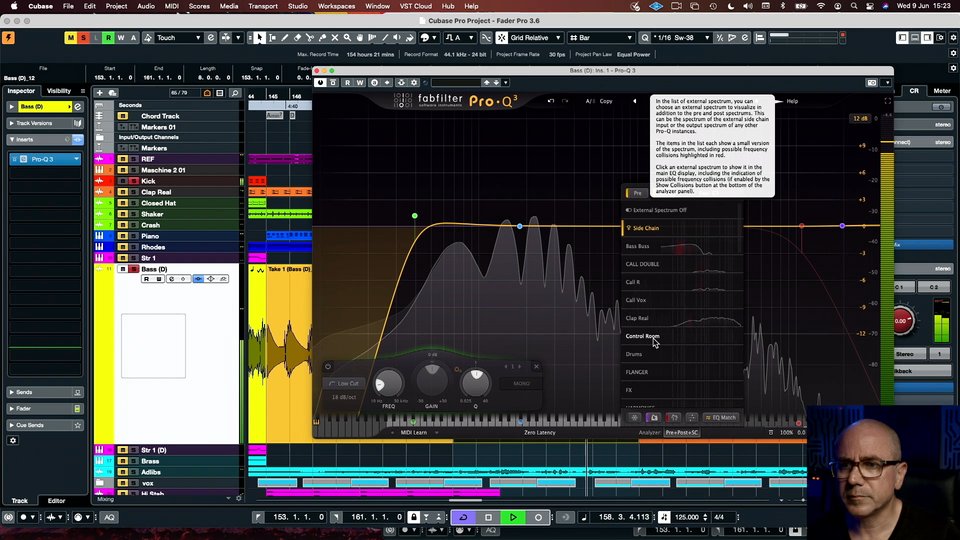Select Side Chain in external spectrum list
The image size is (960, 540).
click(x=682, y=228)
